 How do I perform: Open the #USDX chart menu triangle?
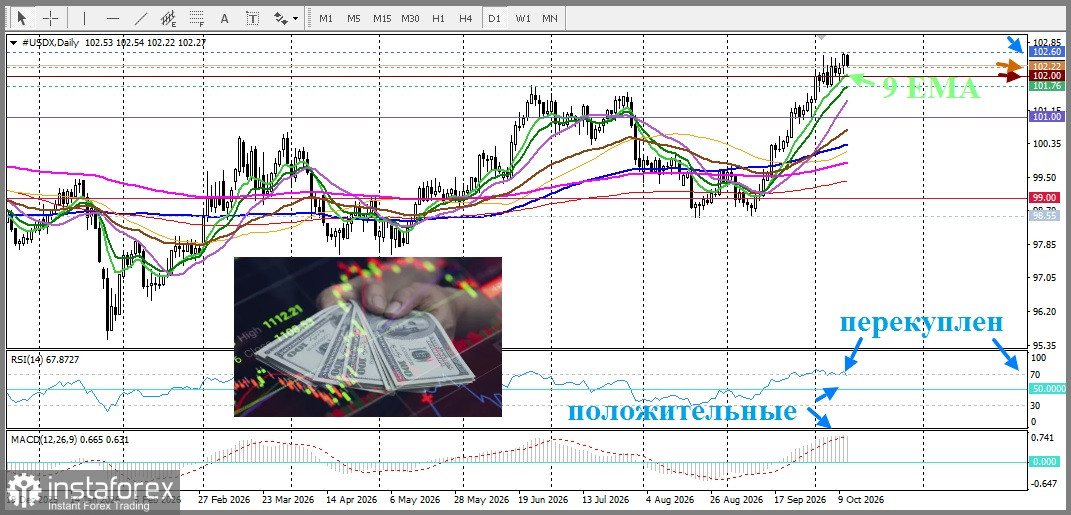tap(14, 42)
